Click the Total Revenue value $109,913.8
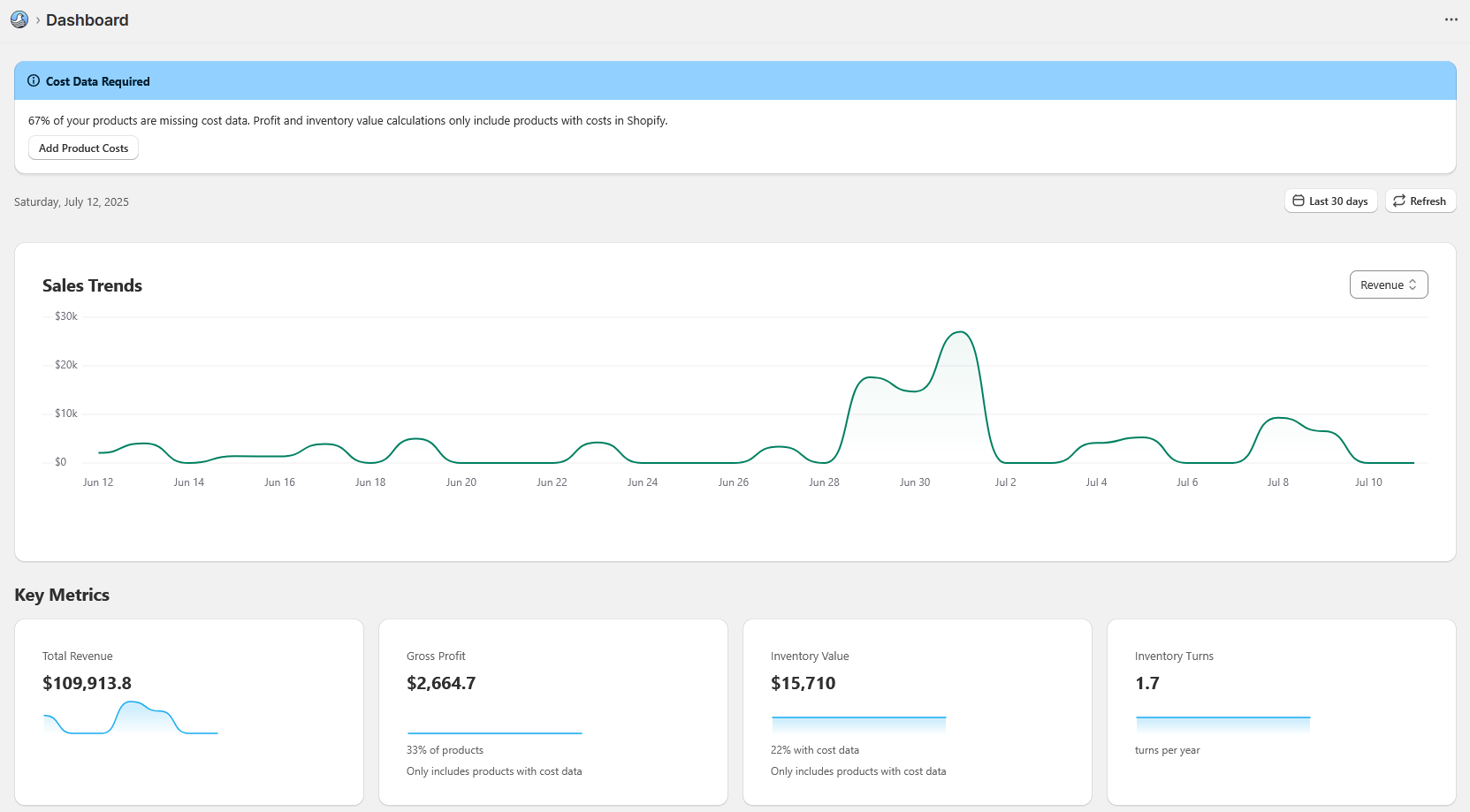Screen dimensions: 1470x812 coord(87,683)
